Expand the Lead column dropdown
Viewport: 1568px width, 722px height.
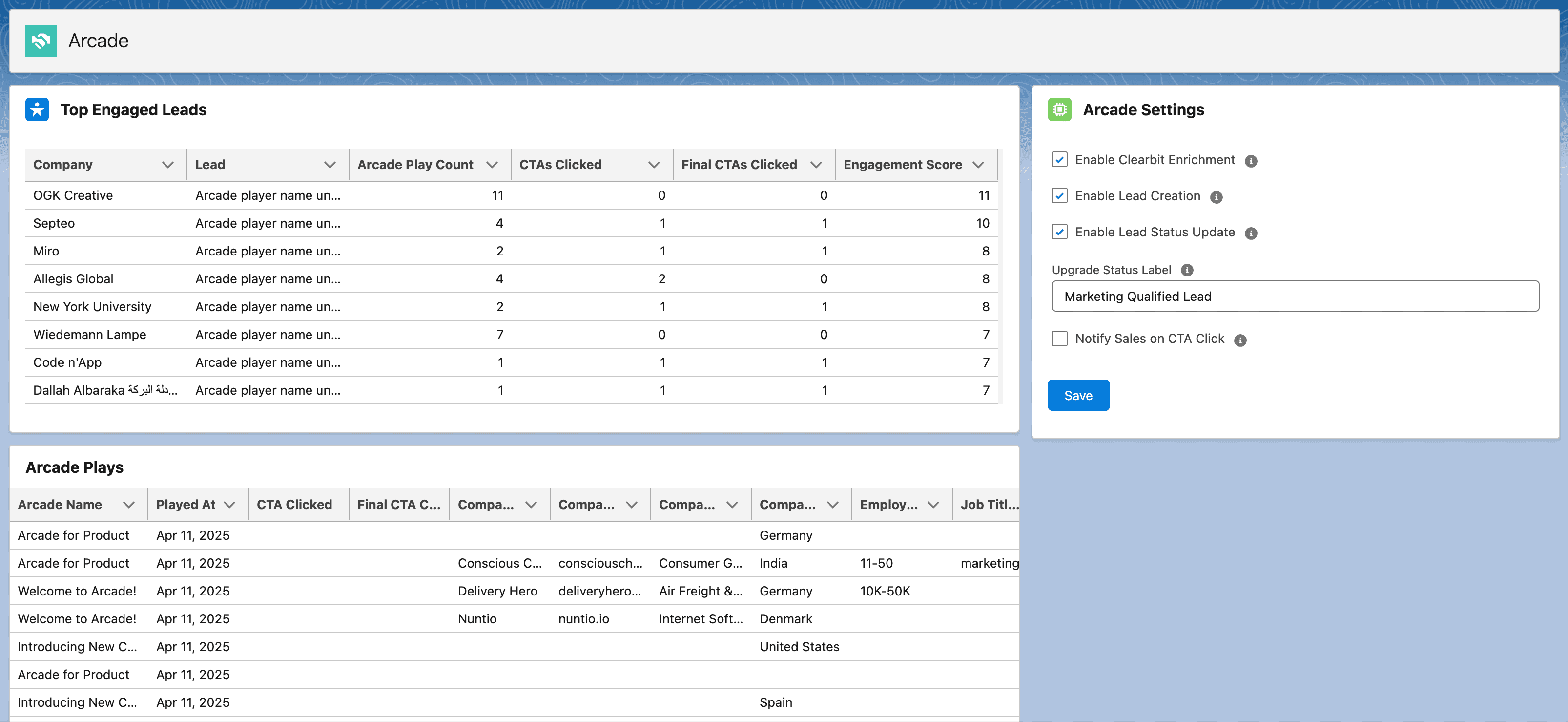[330, 165]
